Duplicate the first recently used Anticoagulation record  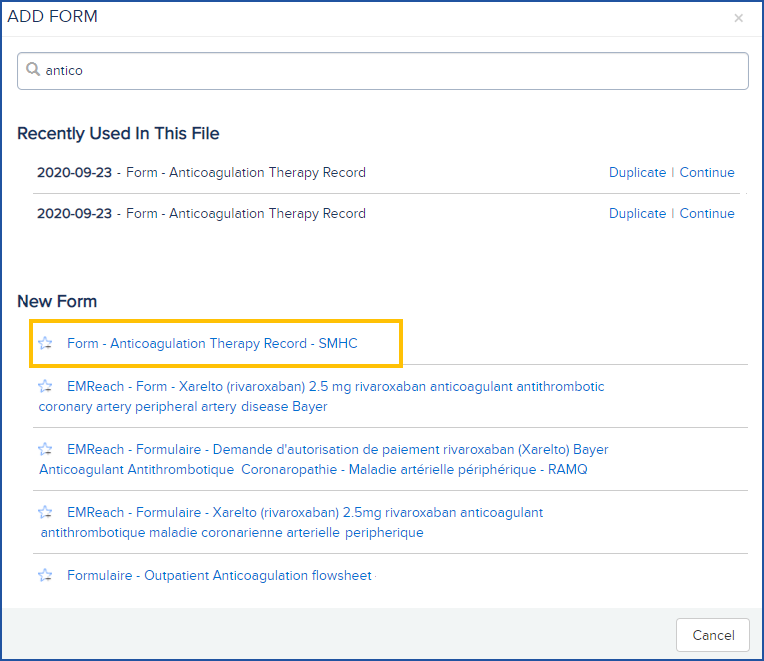pos(637,173)
